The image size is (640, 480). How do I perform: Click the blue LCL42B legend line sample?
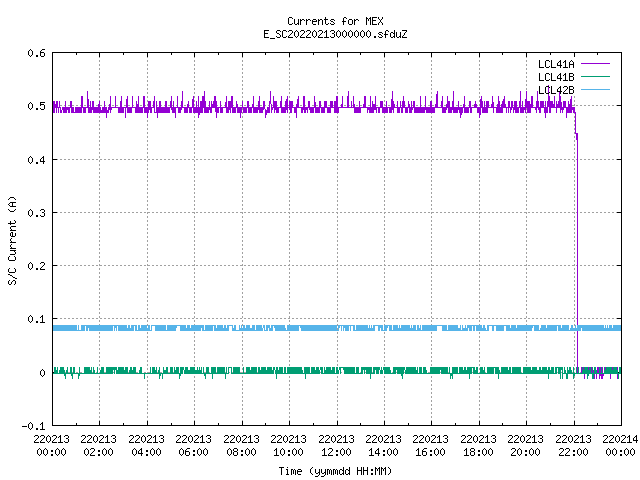click(x=595, y=89)
